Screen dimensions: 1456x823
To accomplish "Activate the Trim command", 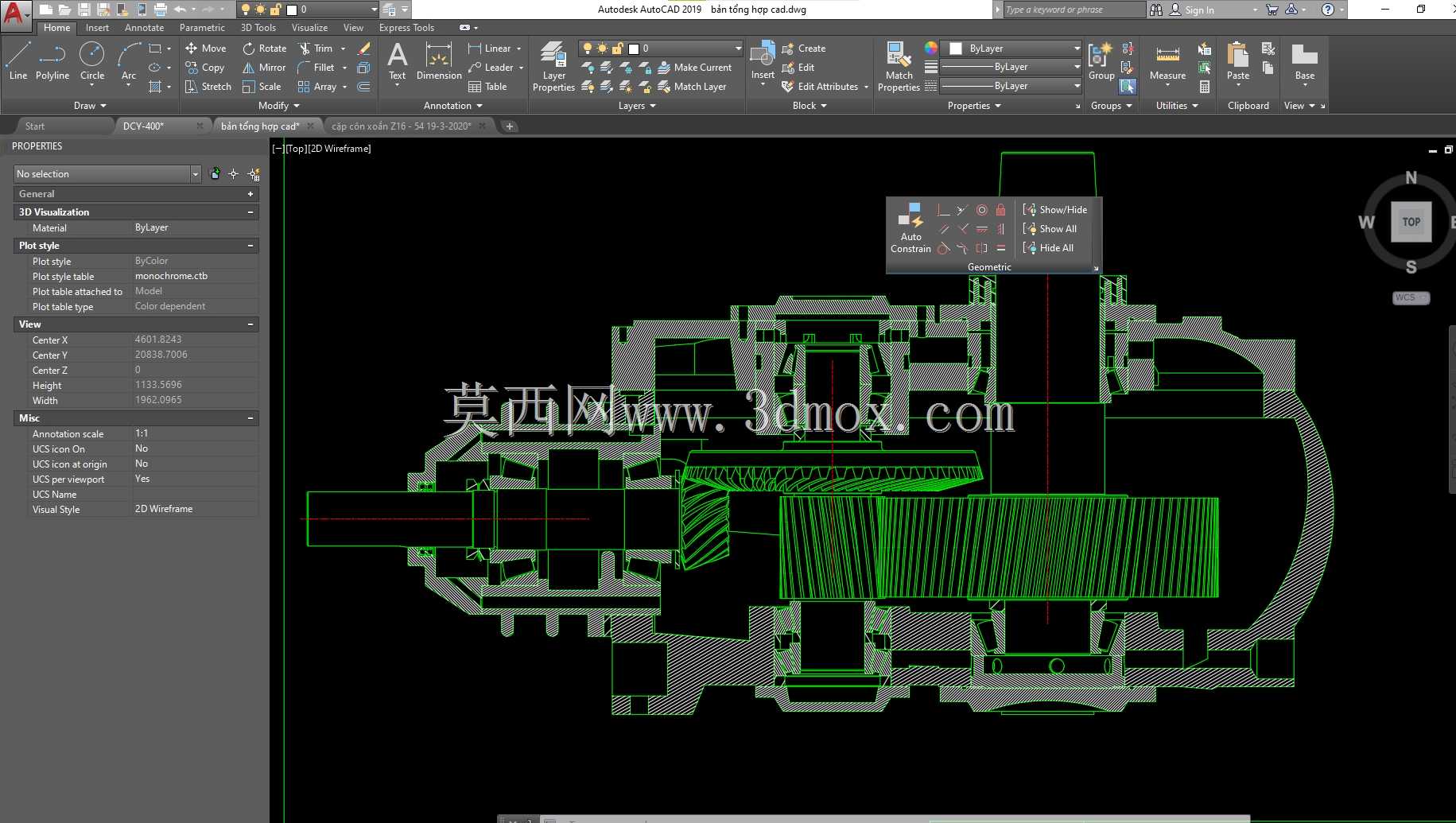I will (x=316, y=49).
